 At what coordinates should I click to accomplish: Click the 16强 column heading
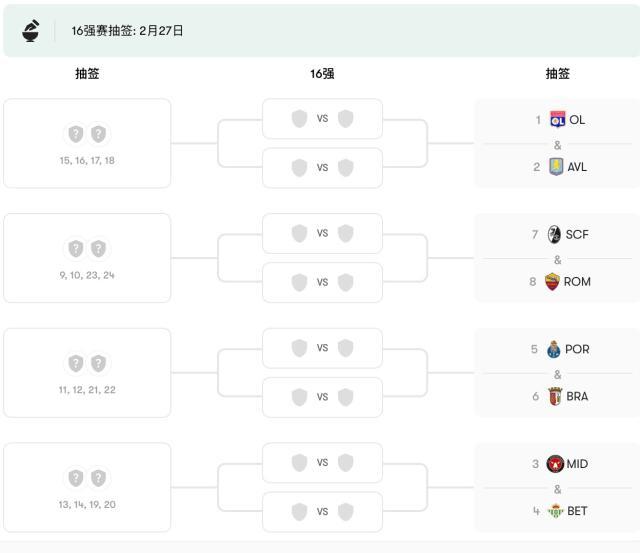coord(322,74)
